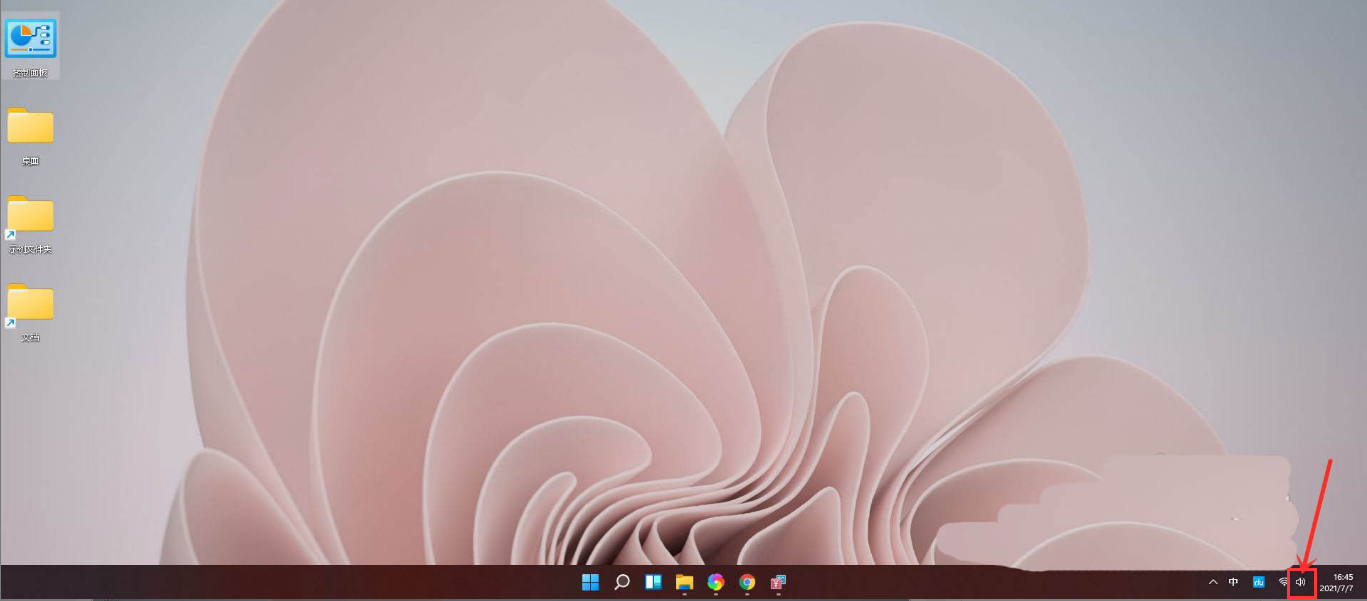The image size is (1367, 601).
Task: Click the Show Desktop strip at taskbar edge
Action: click(1364, 582)
